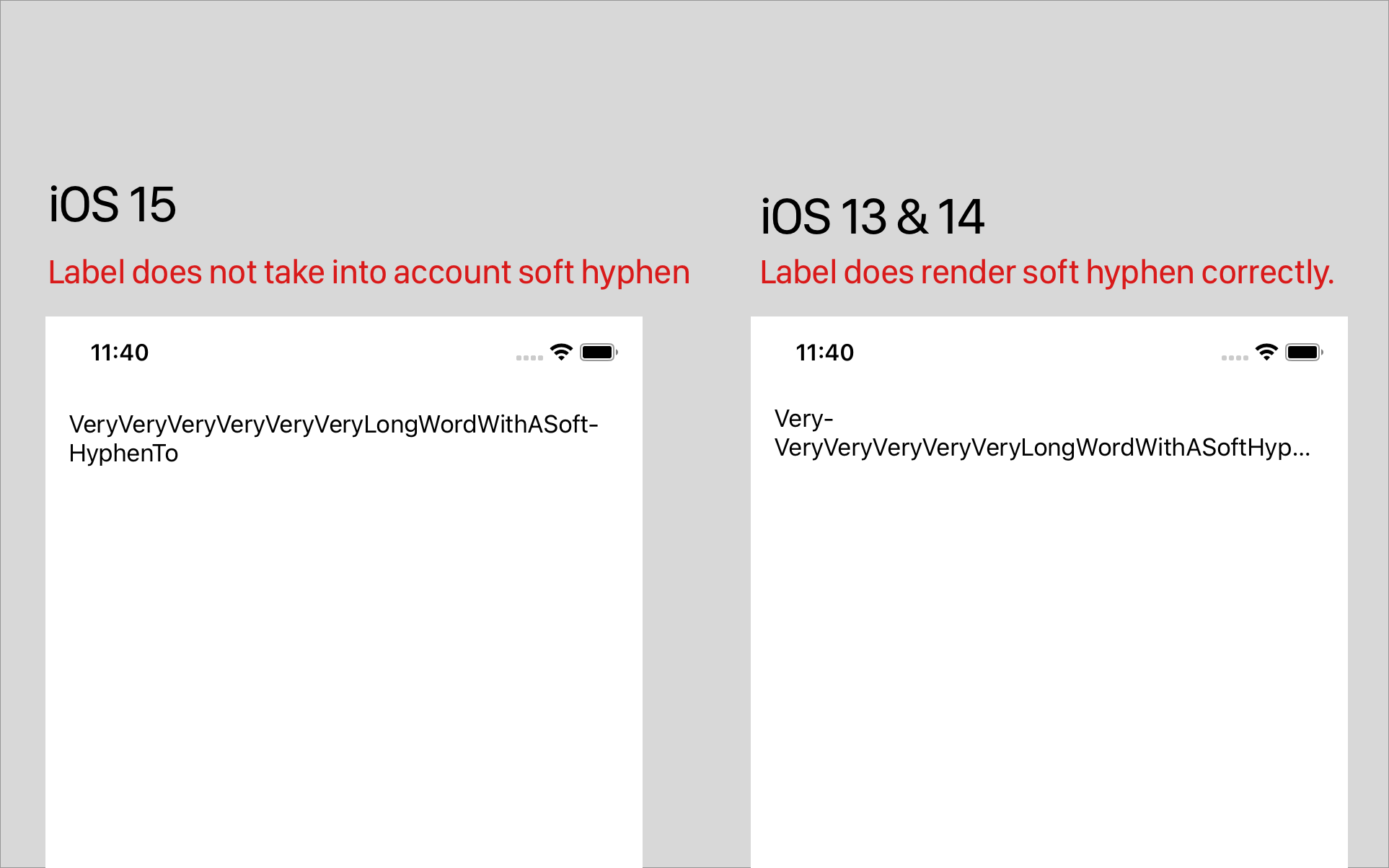Click the battery icon in iOS 13 & 14 screen
This screenshot has height=868, width=1389.
point(1305,353)
